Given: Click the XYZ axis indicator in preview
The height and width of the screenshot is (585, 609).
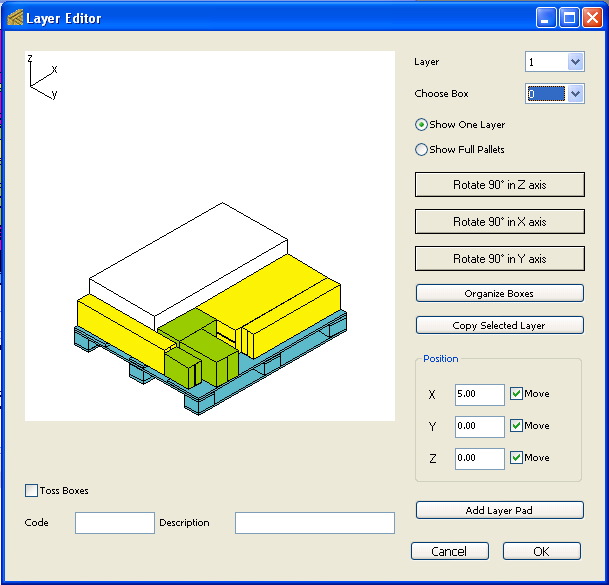Looking at the screenshot, I should 43,77.
